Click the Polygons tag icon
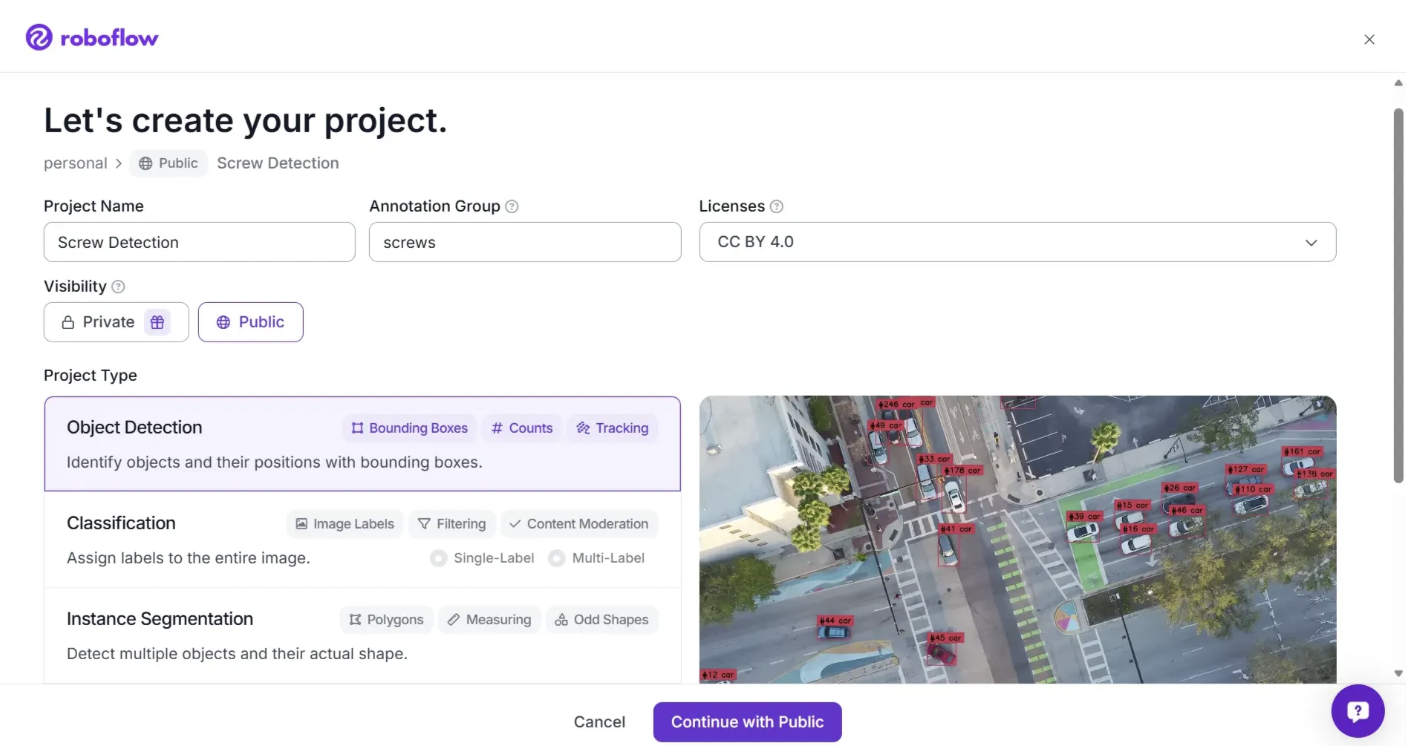The image size is (1406, 754). [355, 620]
